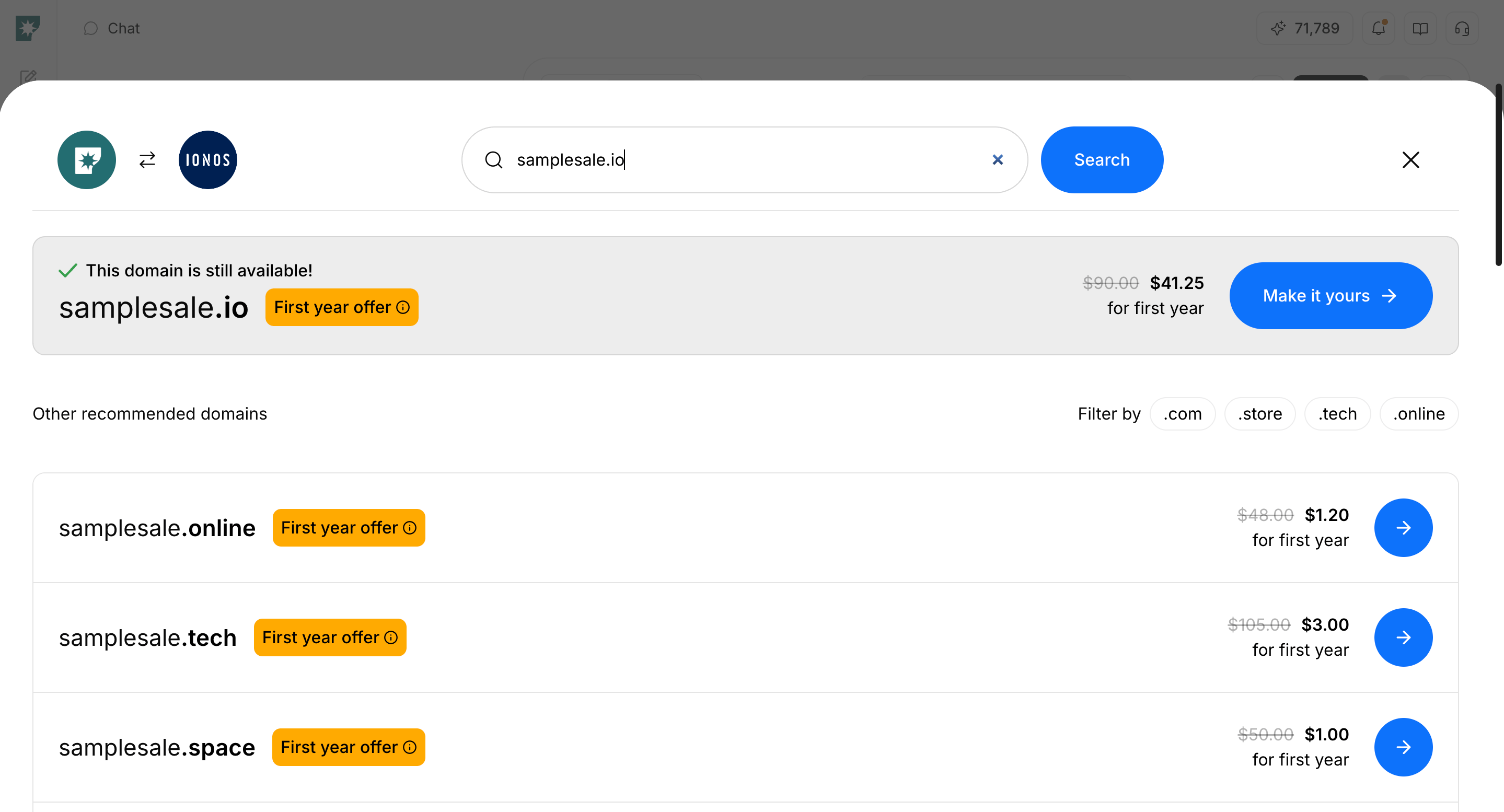Filter by .store domains
Image resolution: width=1504 pixels, height=812 pixels.
pyautogui.click(x=1260, y=414)
